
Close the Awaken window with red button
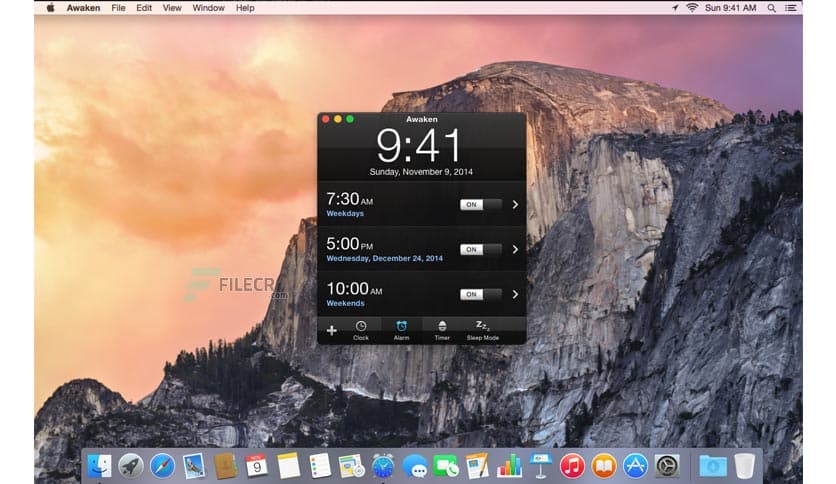click(326, 119)
